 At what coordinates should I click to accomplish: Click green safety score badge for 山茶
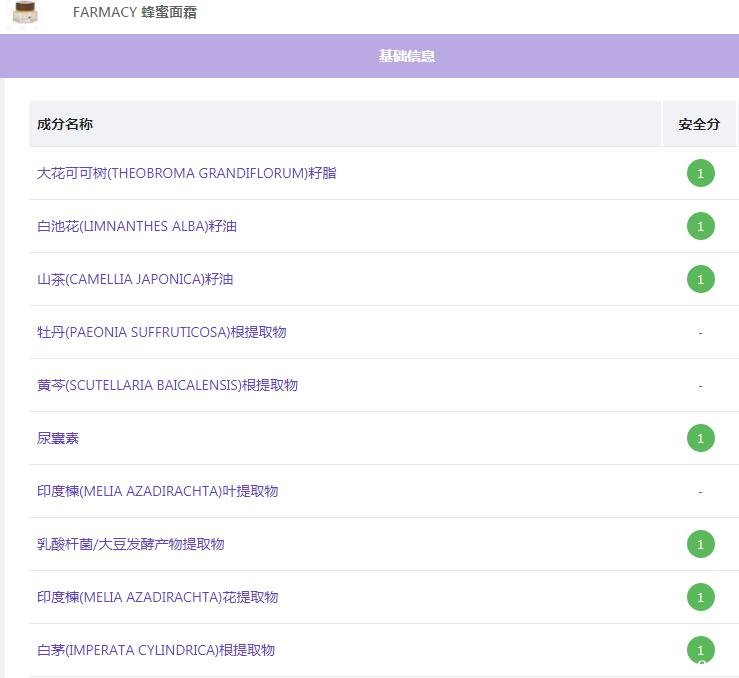pos(700,279)
